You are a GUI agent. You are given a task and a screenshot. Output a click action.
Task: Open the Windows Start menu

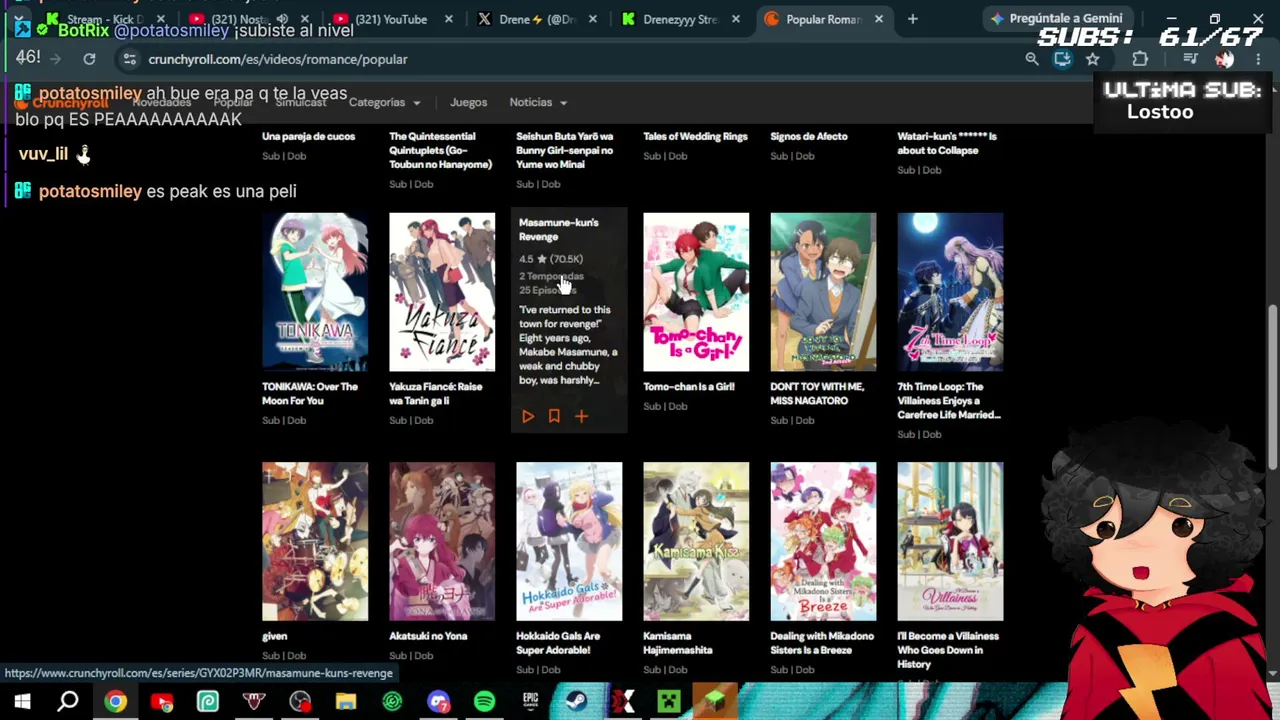pos(22,701)
